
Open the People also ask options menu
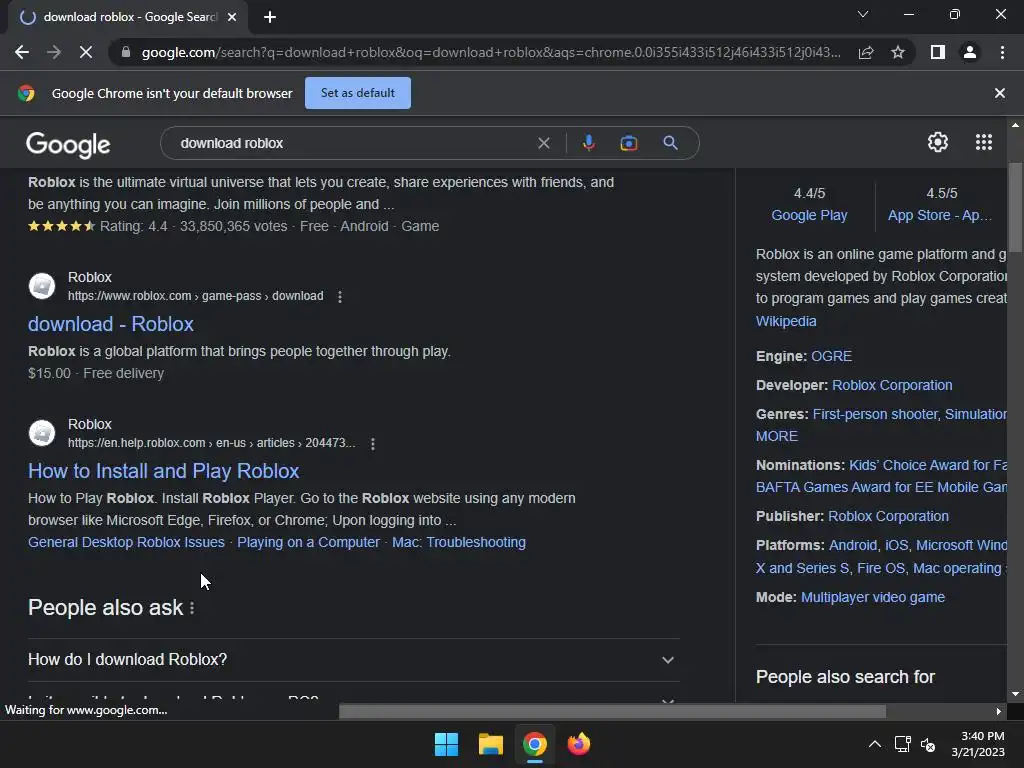(x=192, y=608)
